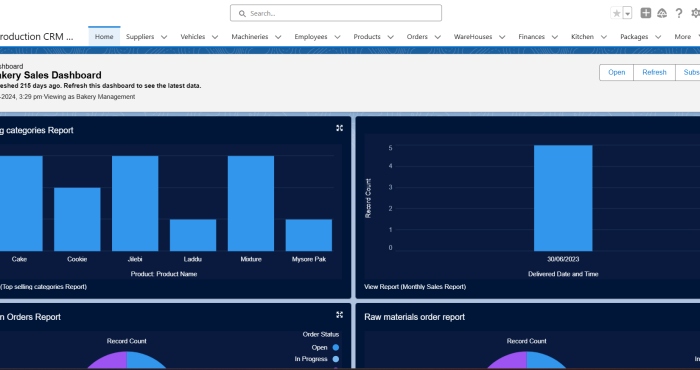This screenshot has height=370, width=700.
Task: Open the Kitchen tab chevron menu
Action: 604,37
